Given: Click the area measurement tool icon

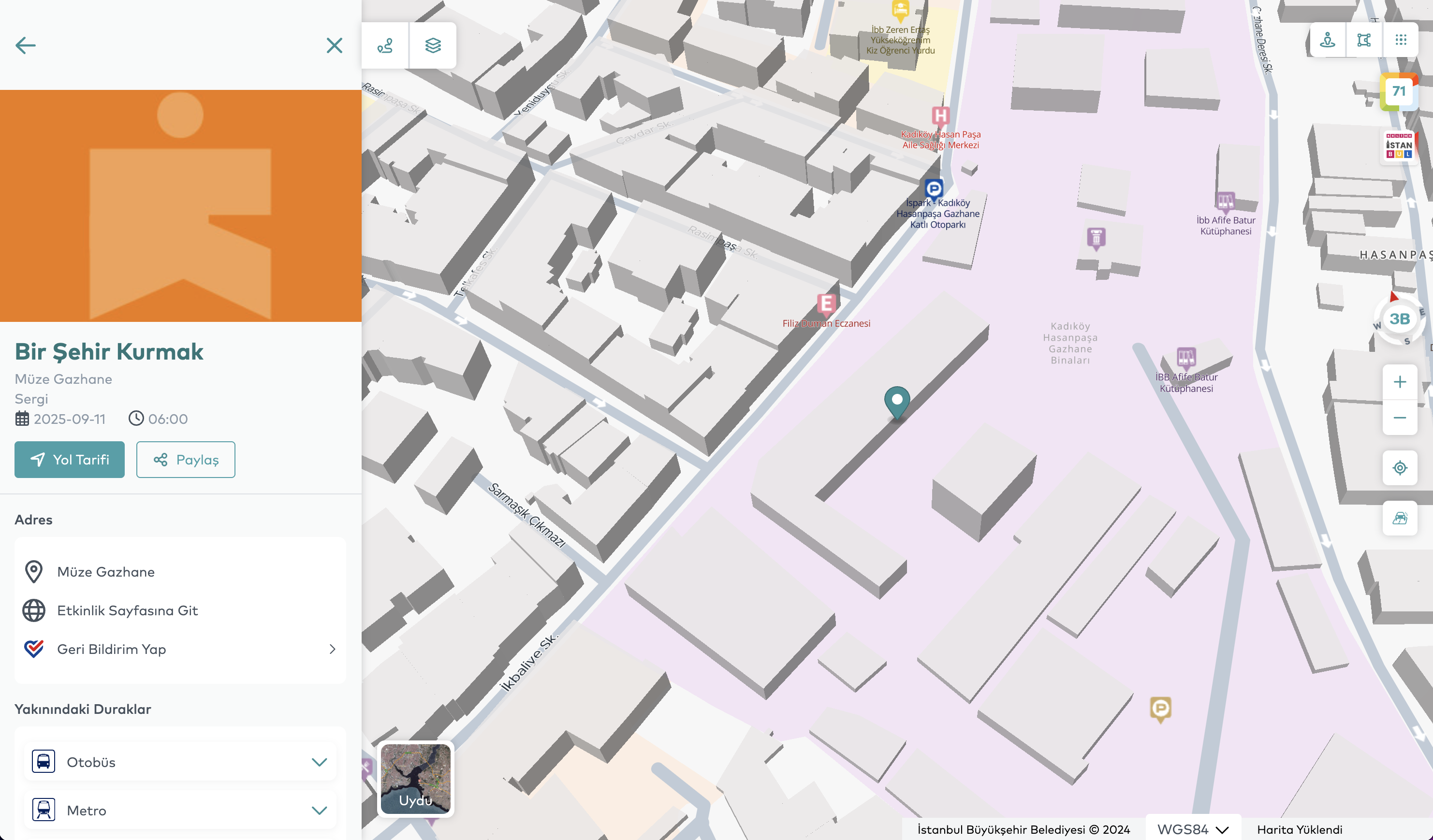Looking at the screenshot, I should click(1364, 40).
